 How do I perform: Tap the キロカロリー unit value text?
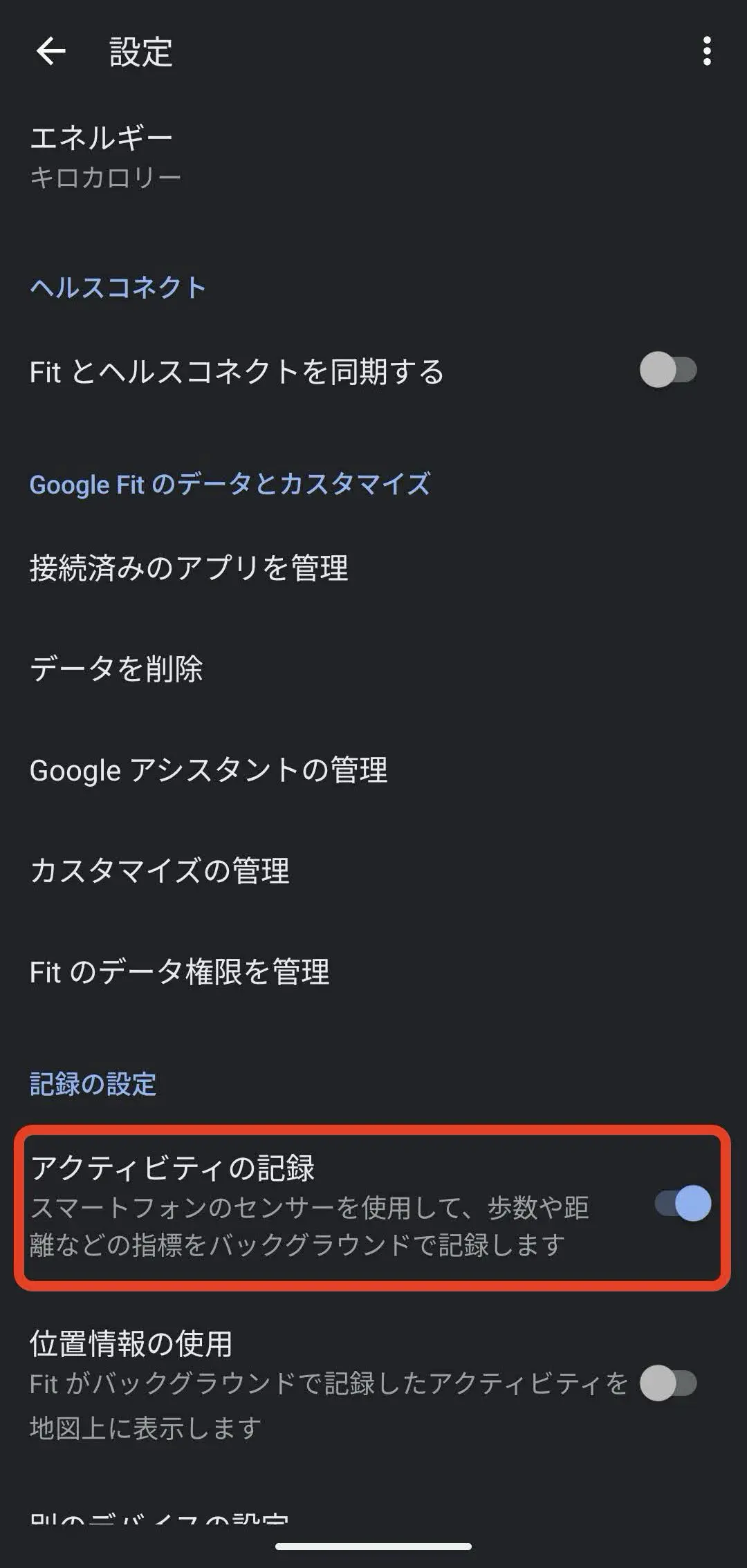coord(105,178)
